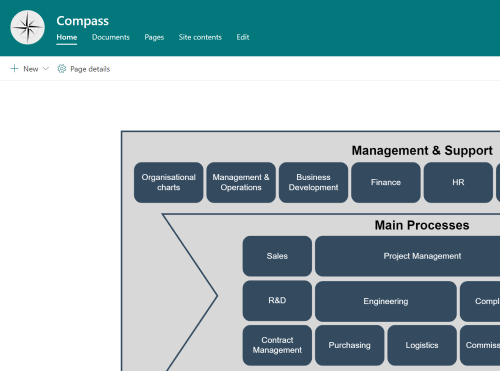Open the Home tab
This screenshot has height=371, width=500.
[x=67, y=37]
